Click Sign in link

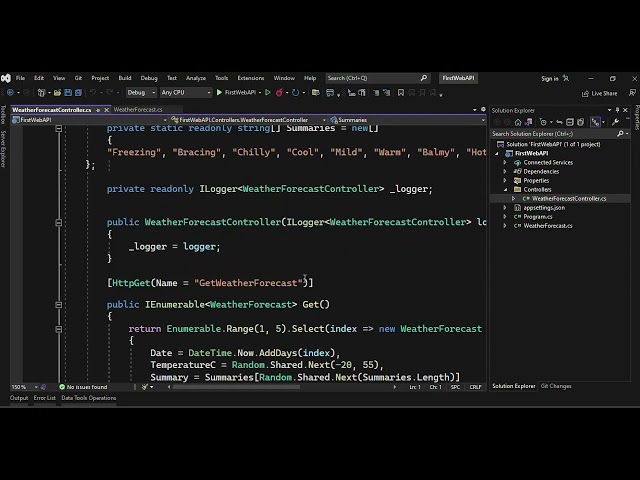click(x=550, y=78)
